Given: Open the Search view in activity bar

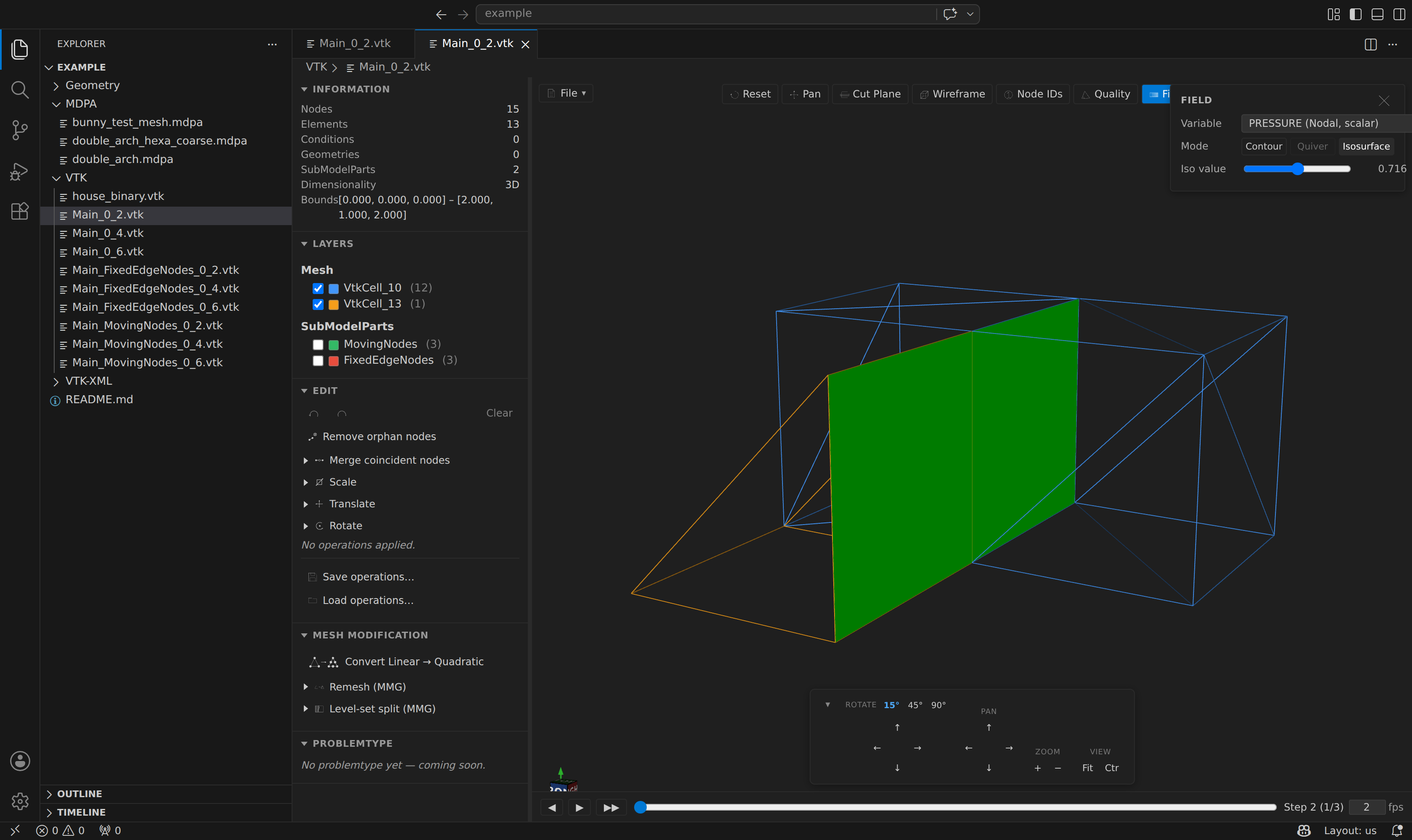Looking at the screenshot, I should click(x=20, y=89).
